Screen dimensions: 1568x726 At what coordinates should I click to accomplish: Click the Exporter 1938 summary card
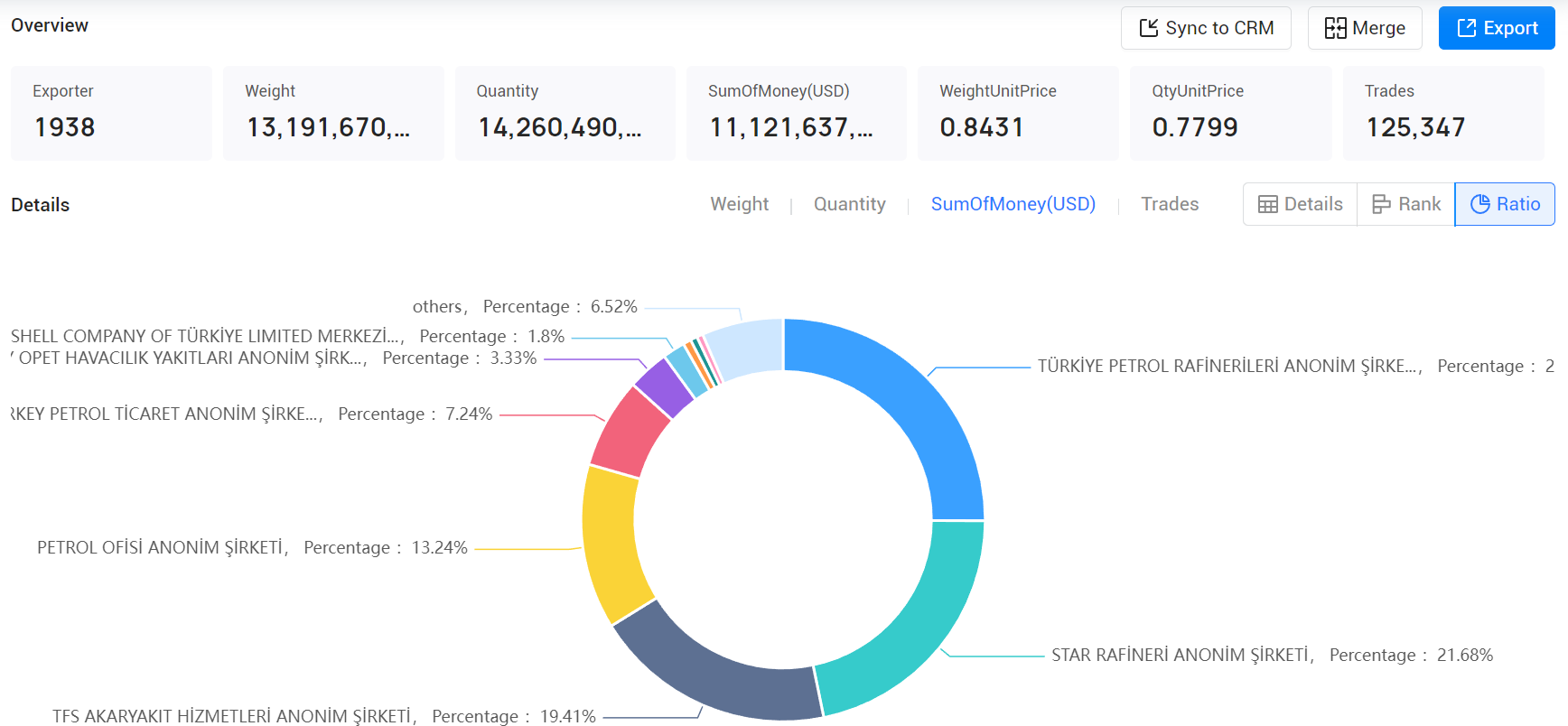click(x=111, y=113)
